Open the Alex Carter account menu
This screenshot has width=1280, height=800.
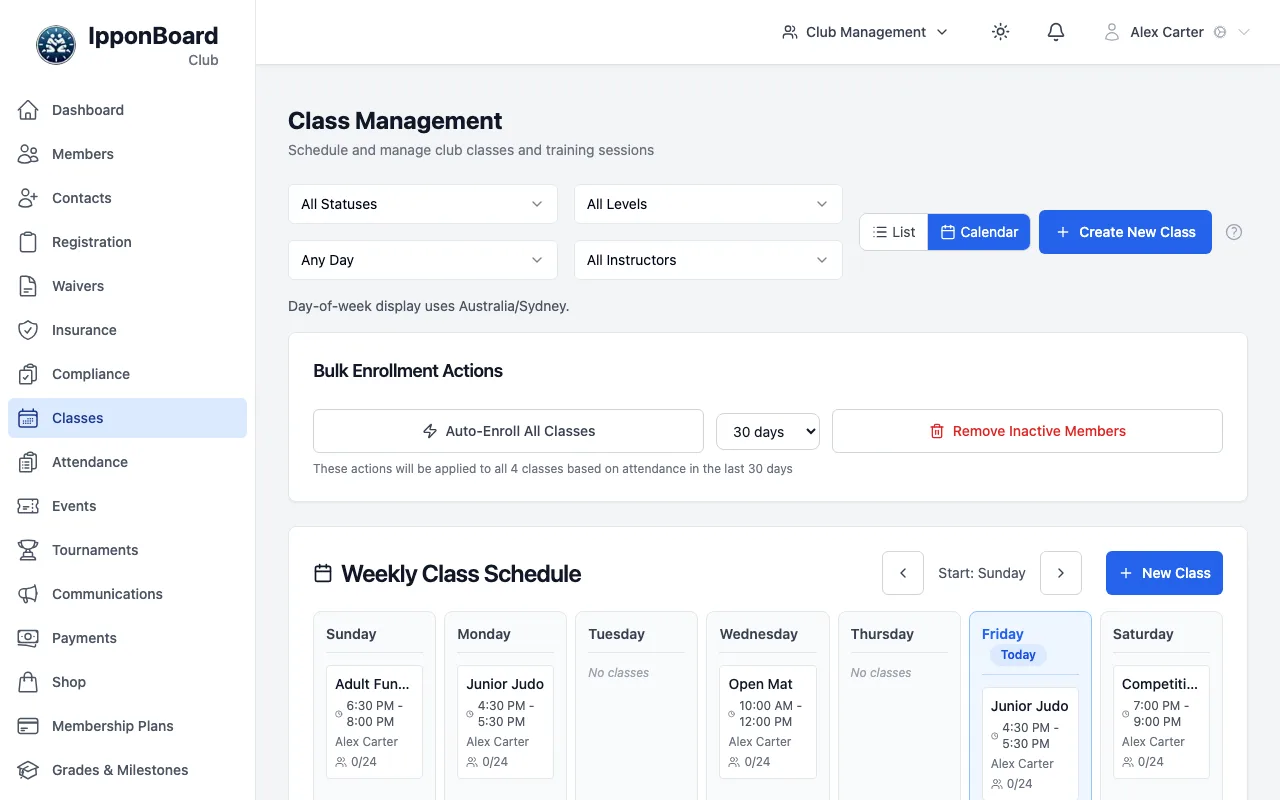pyautogui.click(x=1177, y=32)
